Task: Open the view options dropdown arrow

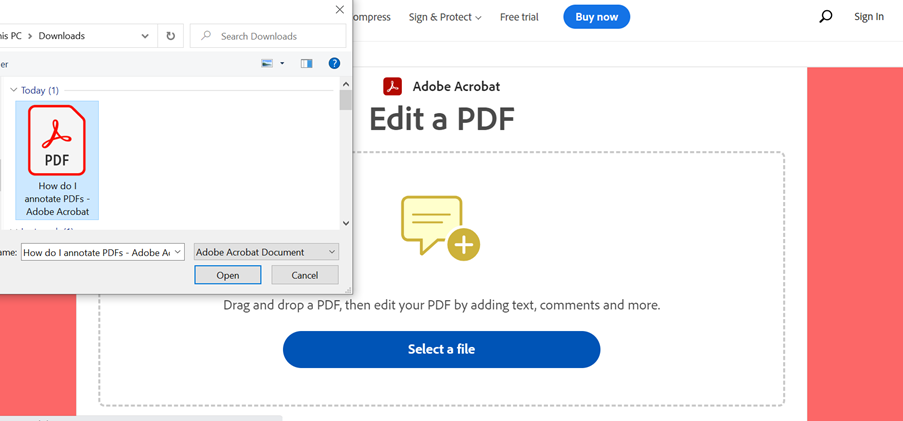Action: tap(282, 63)
